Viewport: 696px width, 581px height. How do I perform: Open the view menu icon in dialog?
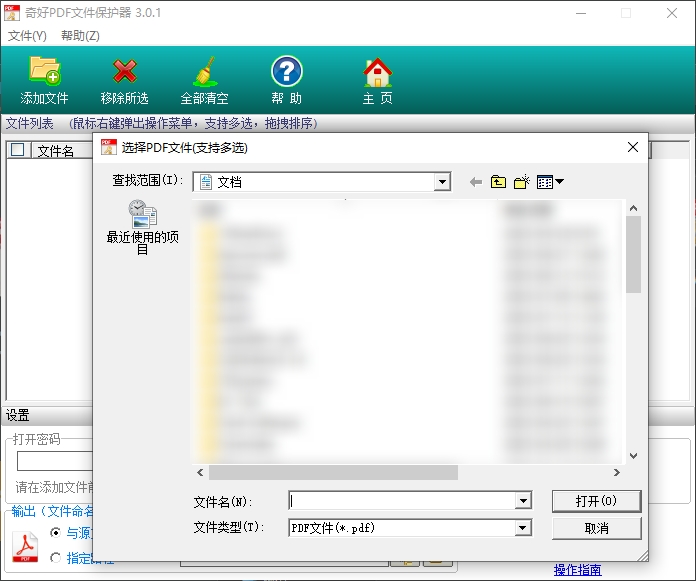tap(550, 182)
